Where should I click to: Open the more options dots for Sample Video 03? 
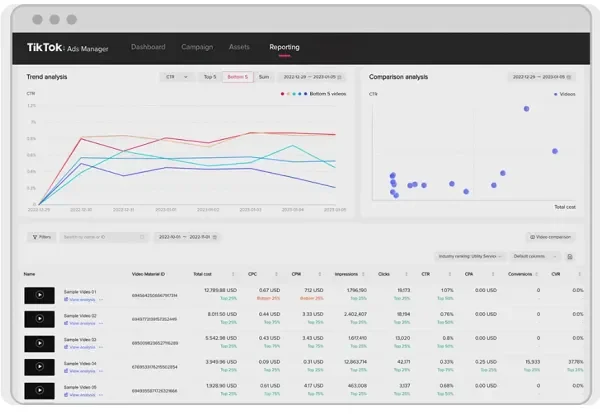coord(101,347)
